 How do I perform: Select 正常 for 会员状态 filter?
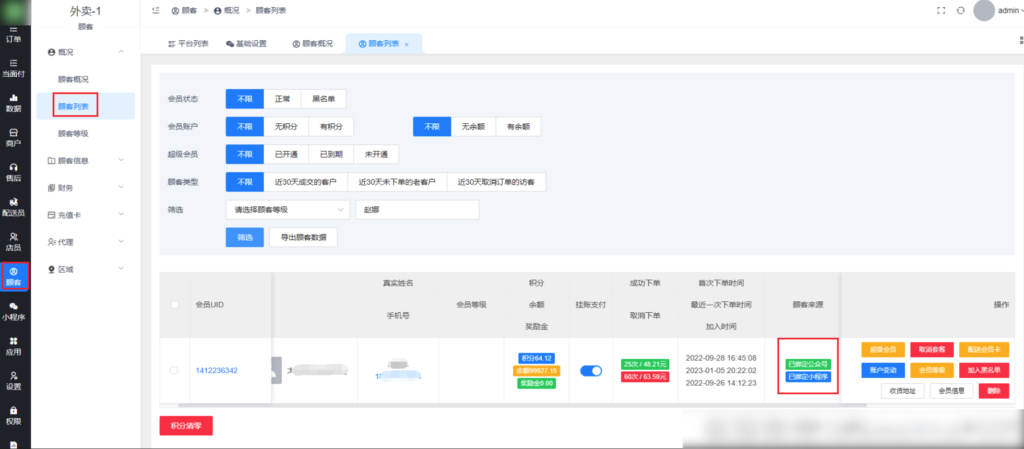282,99
